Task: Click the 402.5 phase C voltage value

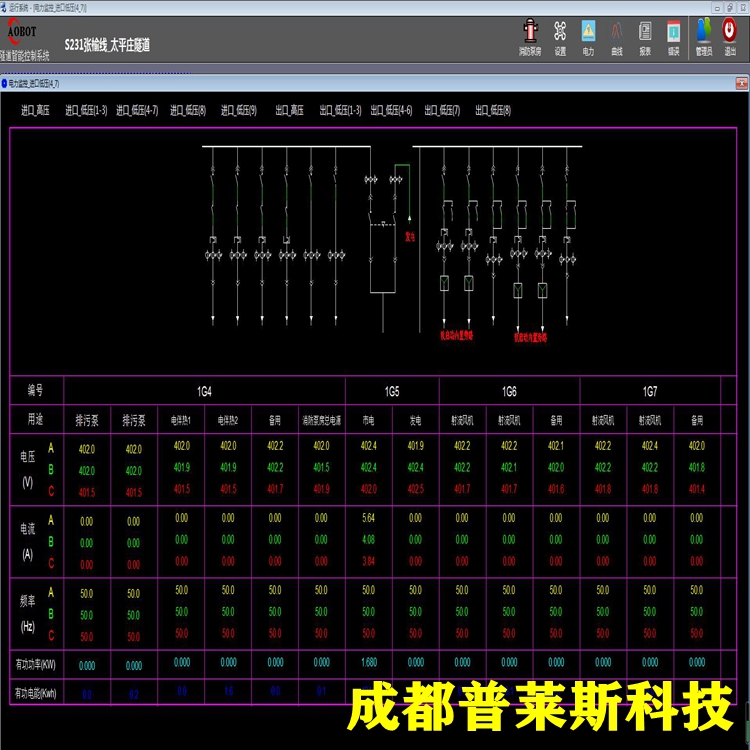Action: point(416,489)
